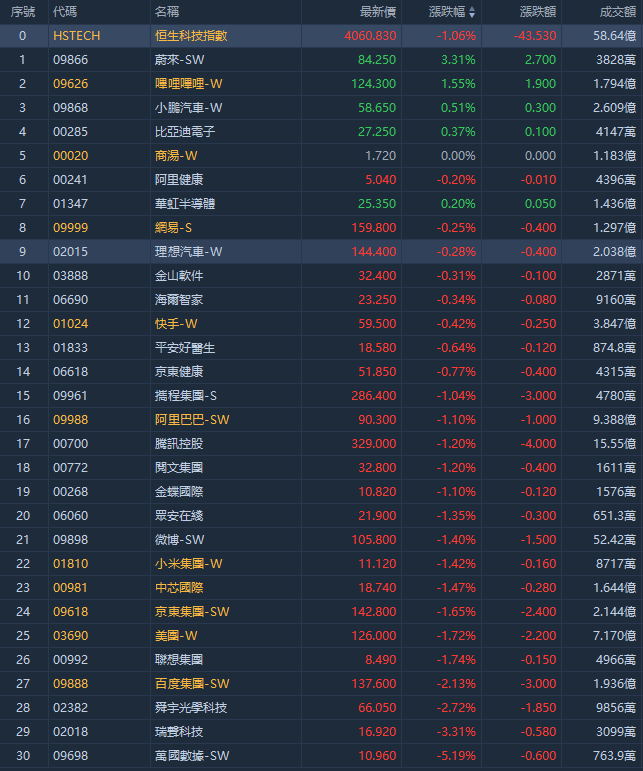Select the stock 金山軟件

click(179, 276)
